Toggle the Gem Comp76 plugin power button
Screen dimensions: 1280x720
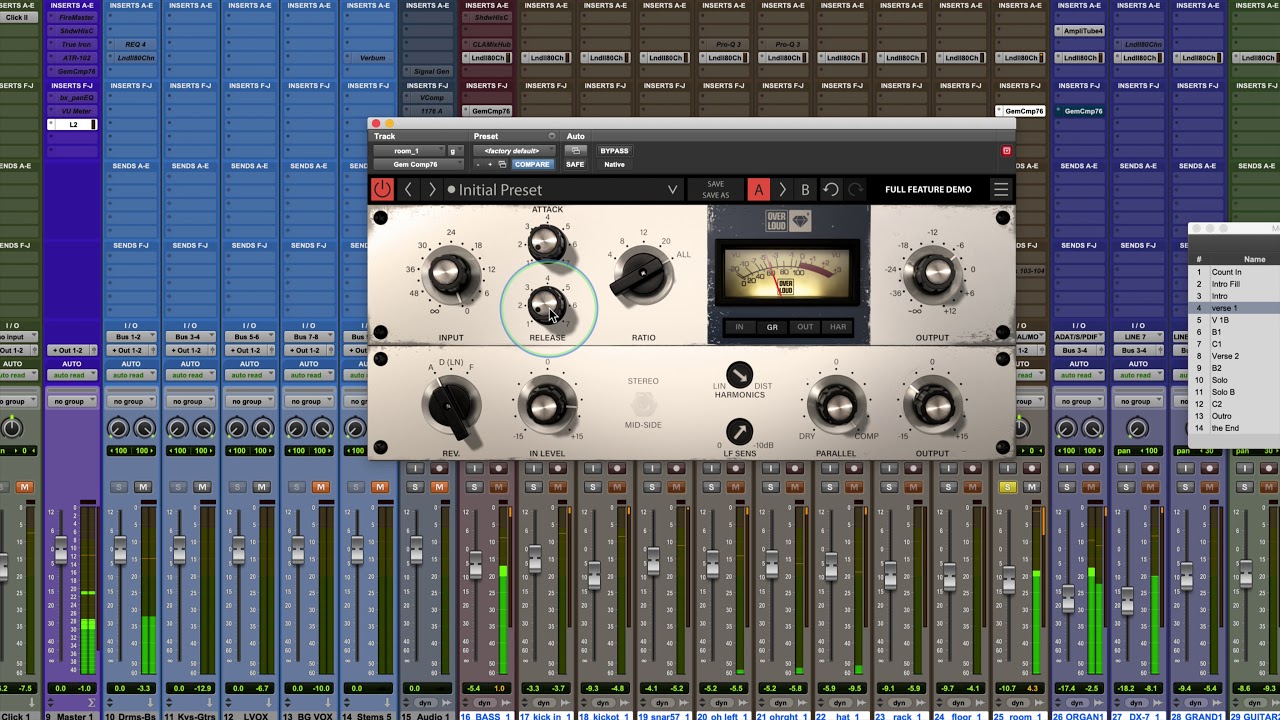pyautogui.click(x=382, y=189)
